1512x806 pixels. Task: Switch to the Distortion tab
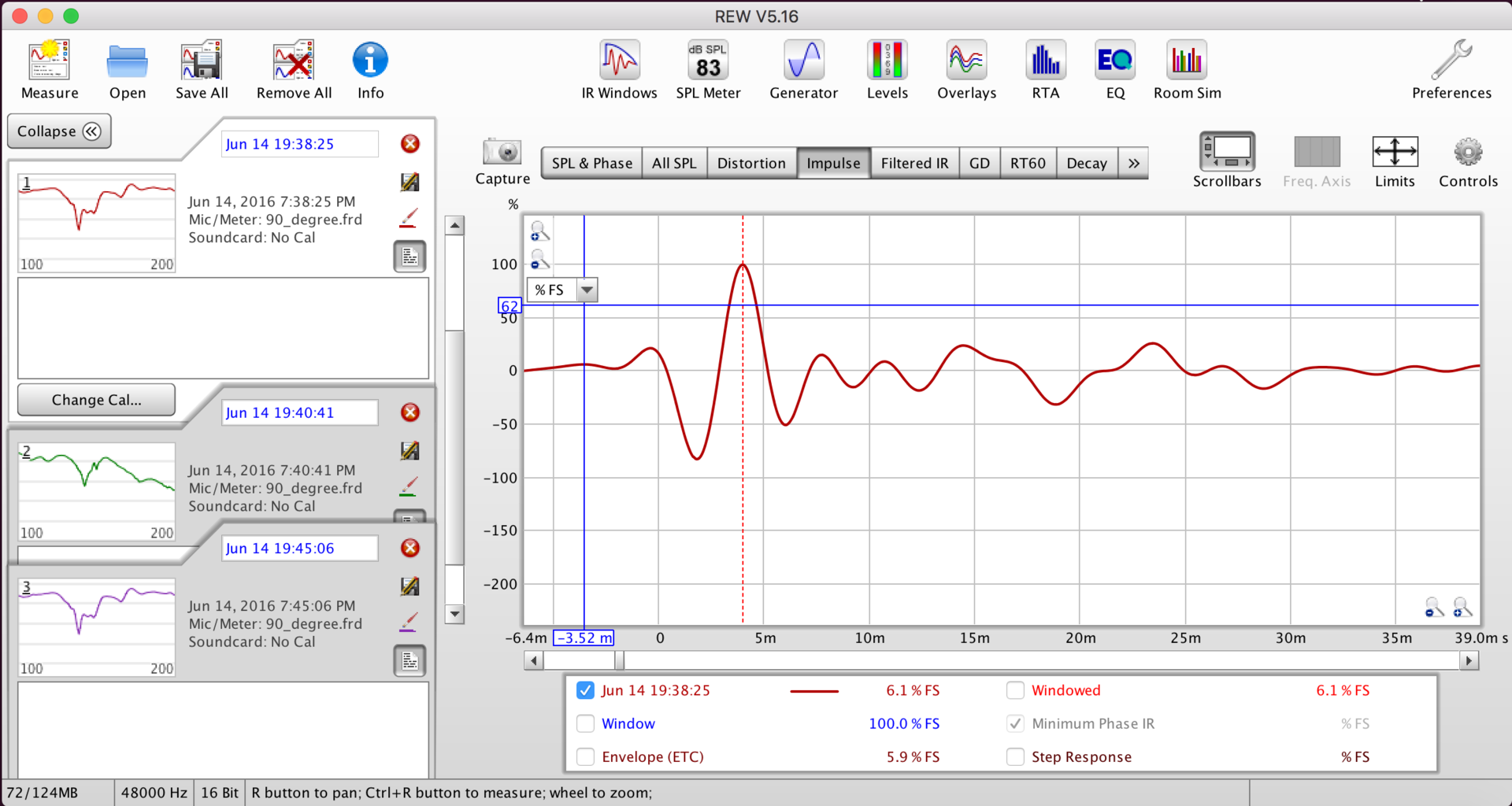[x=750, y=163]
